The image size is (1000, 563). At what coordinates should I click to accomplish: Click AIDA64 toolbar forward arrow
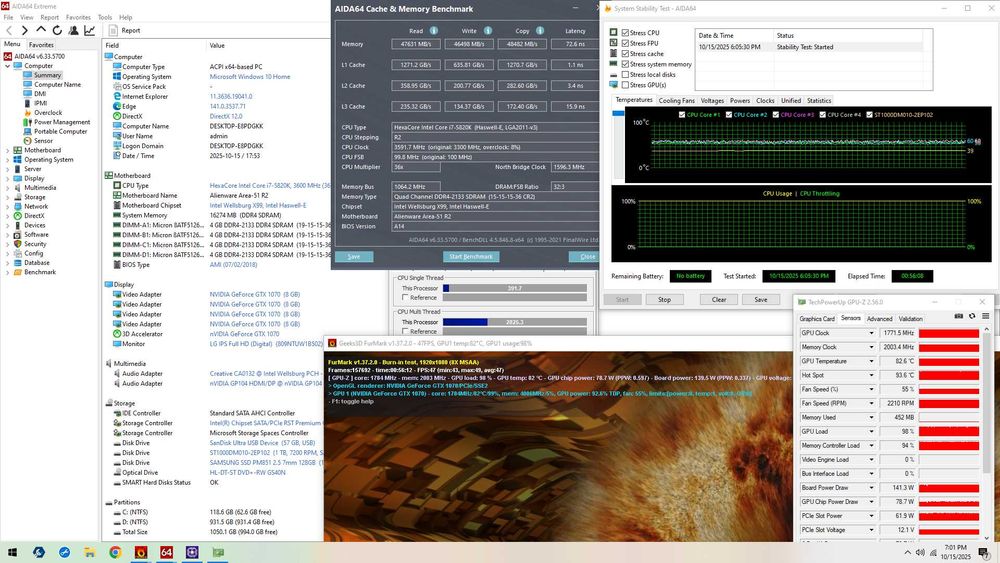tap(24, 31)
